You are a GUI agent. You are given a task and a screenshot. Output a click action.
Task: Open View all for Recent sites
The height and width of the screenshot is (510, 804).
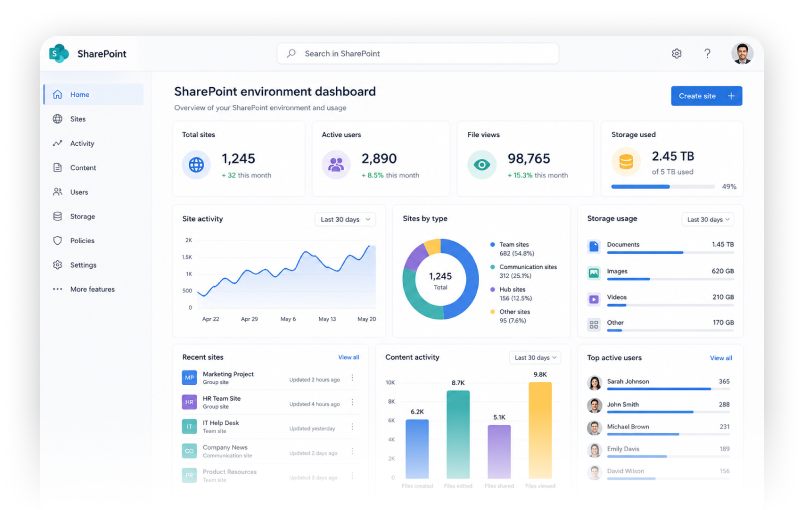coord(349,357)
